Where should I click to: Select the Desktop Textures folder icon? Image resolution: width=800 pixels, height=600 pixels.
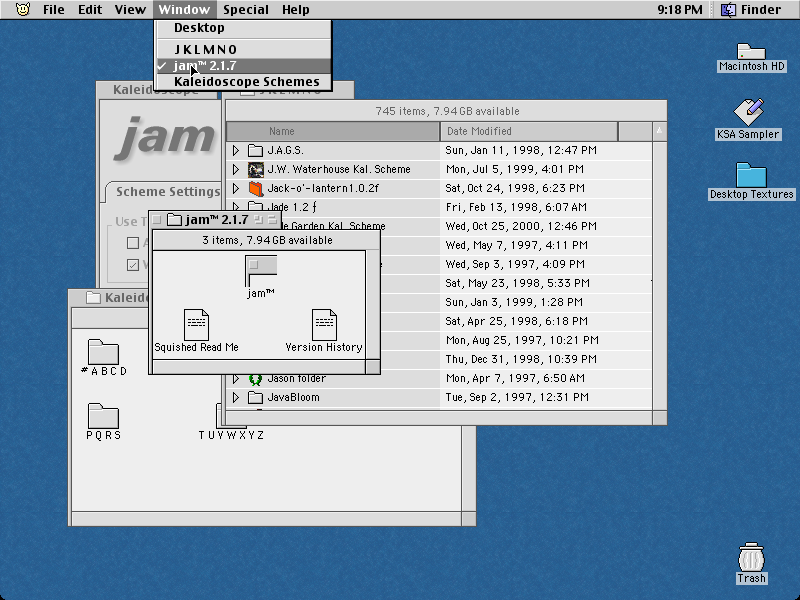[751, 175]
